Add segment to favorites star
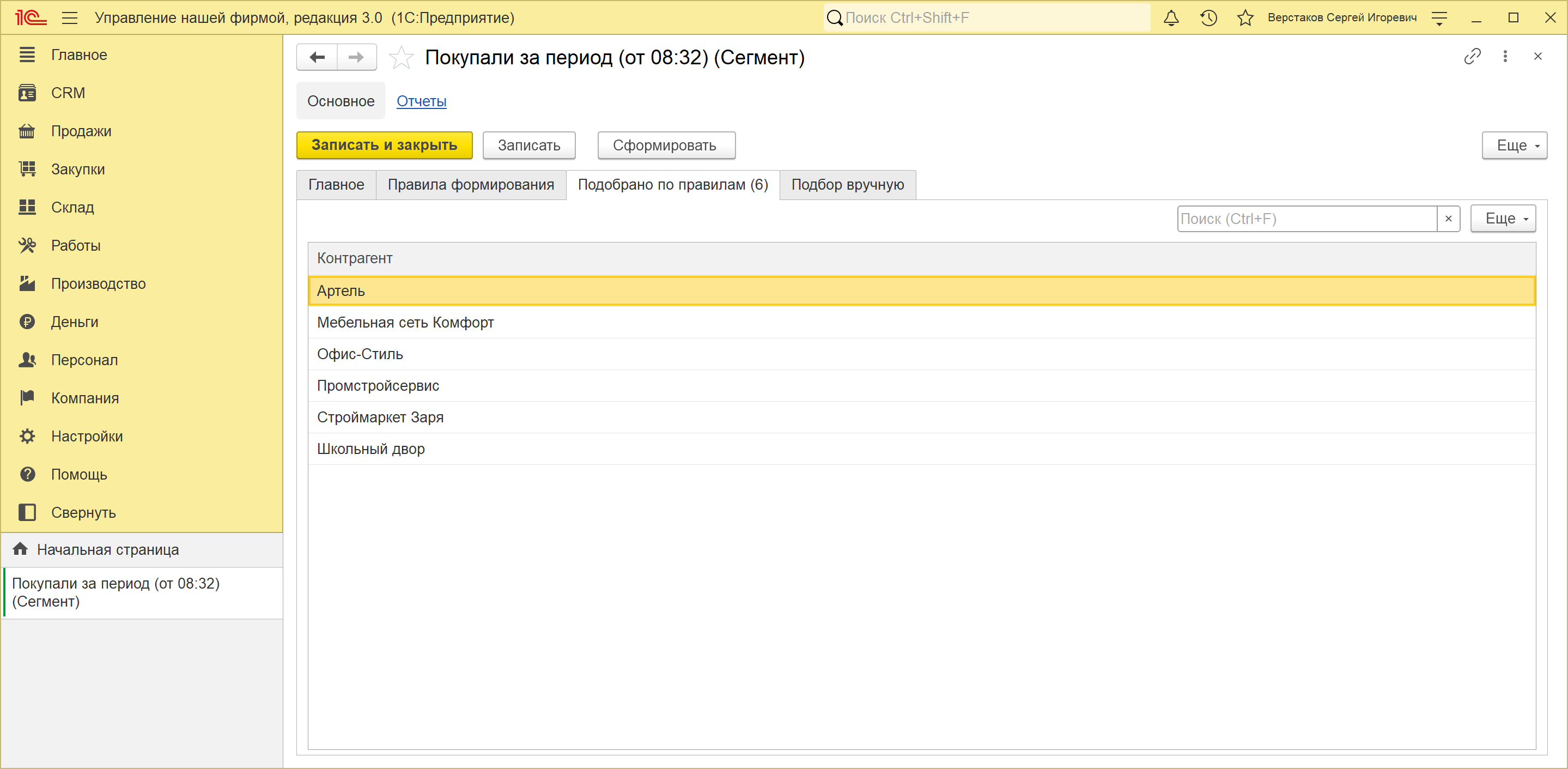Screen dimensions: 1568x769 point(401,57)
